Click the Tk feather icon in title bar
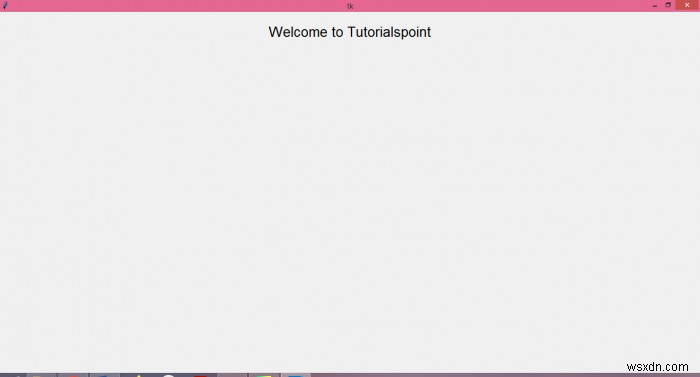This screenshot has width=700, height=377. tap(5, 6)
